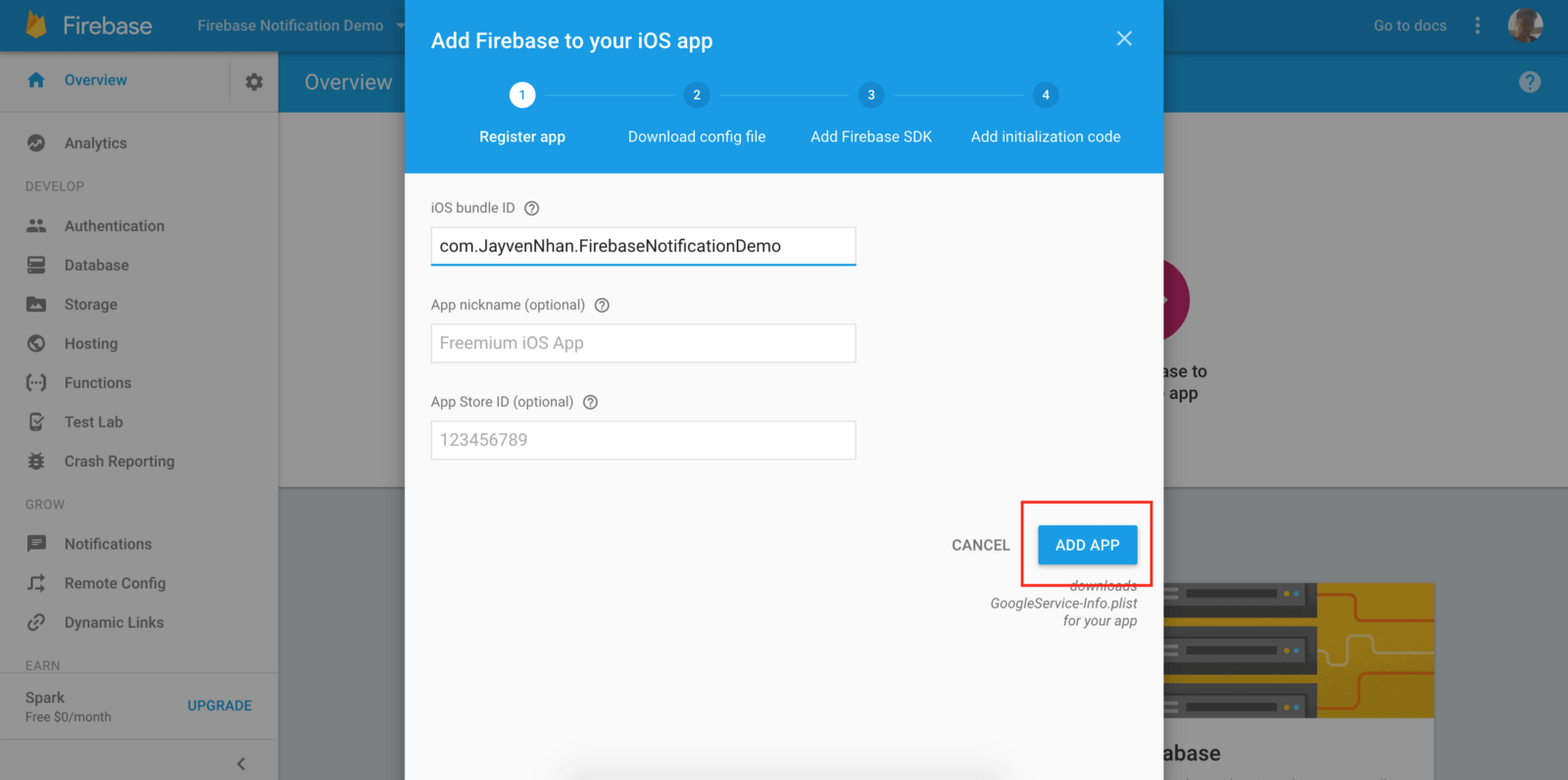Click the Hosting globe icon

click(x=36, y=343)
